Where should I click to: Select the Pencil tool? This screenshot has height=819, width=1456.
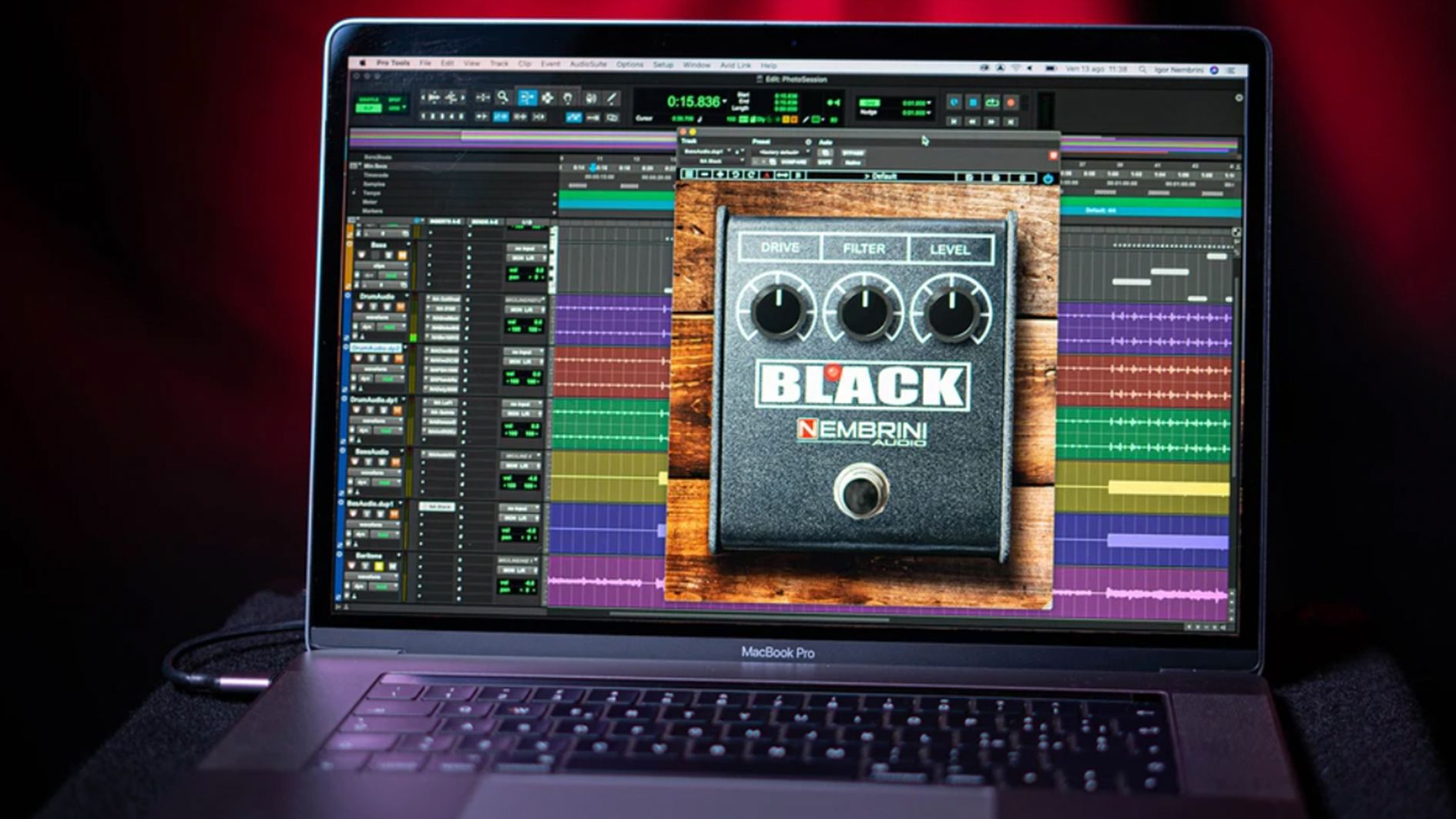tap(612, 98)
